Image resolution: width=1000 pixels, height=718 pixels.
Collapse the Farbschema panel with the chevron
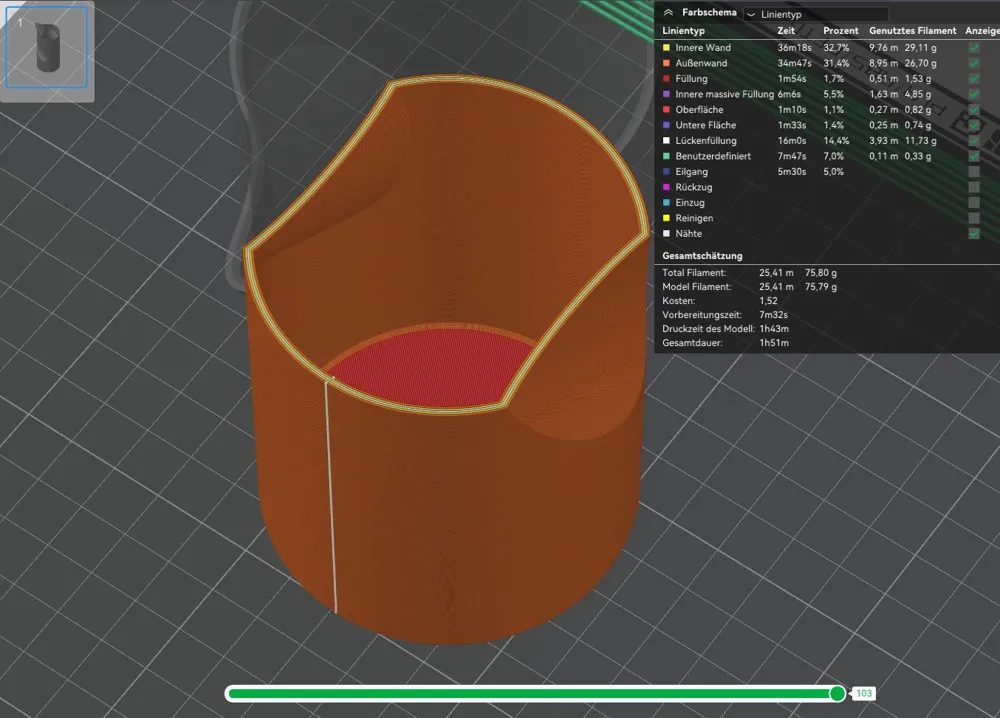[668, 13]
